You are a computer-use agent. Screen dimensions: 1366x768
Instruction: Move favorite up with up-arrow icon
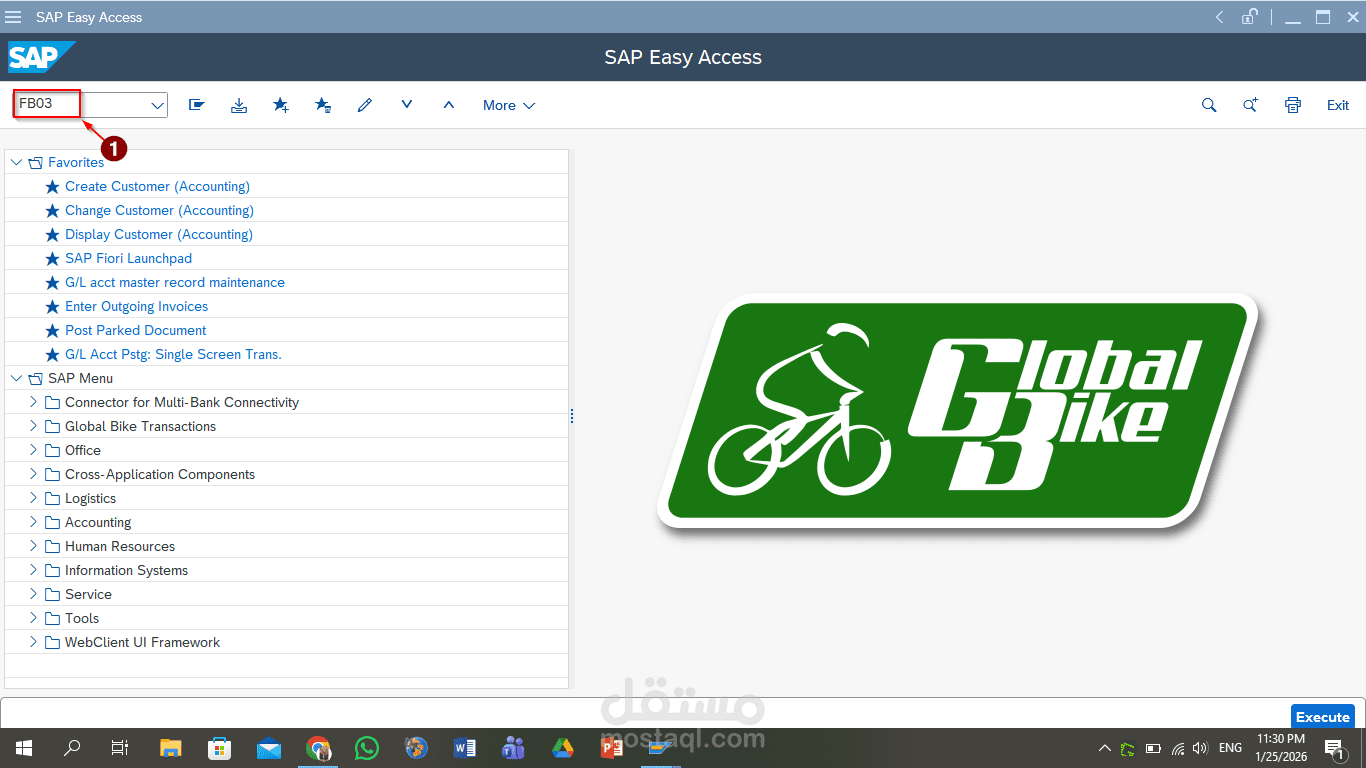click(449, 104)
